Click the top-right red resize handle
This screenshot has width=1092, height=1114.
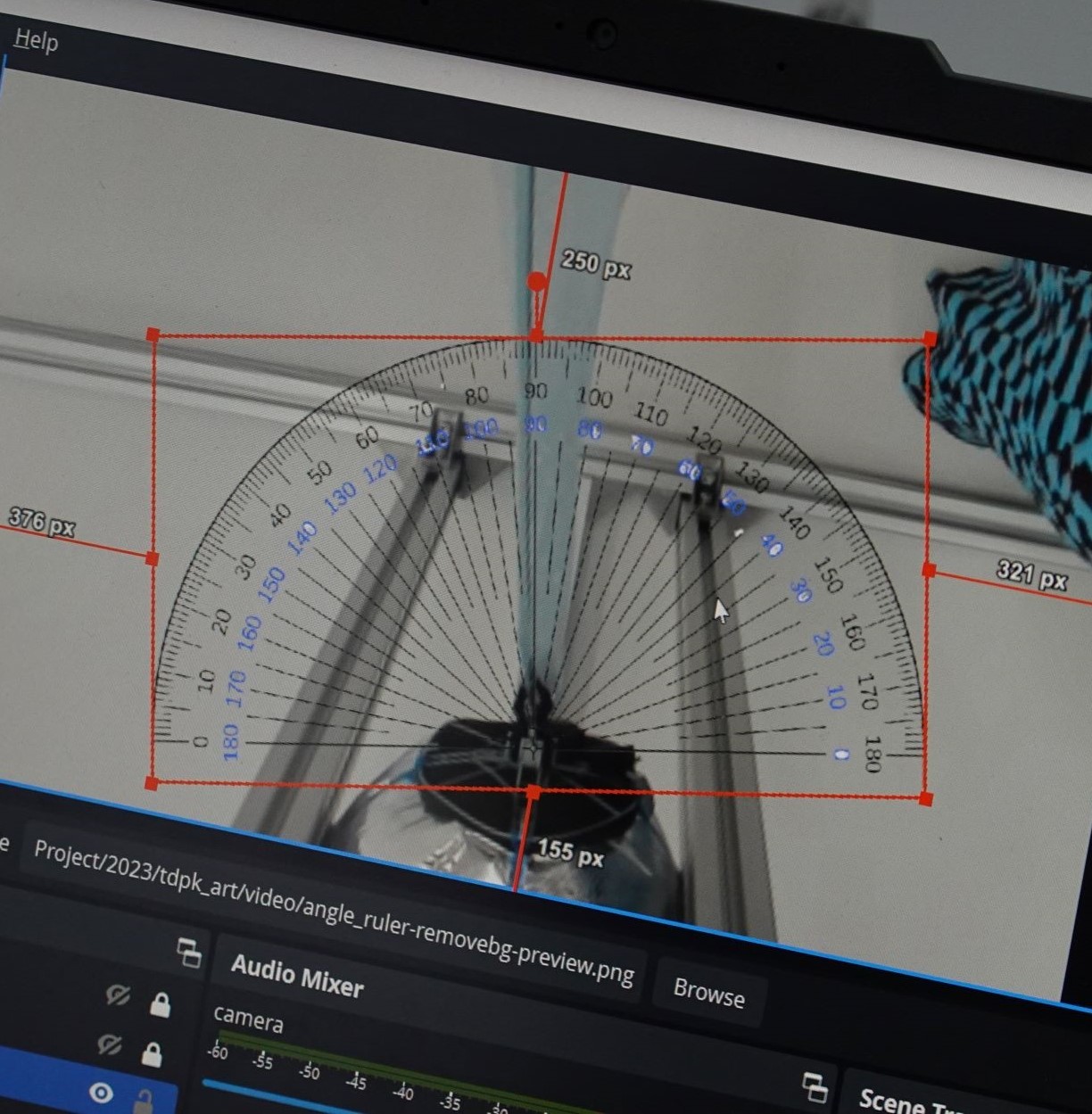tap(931, 339)
